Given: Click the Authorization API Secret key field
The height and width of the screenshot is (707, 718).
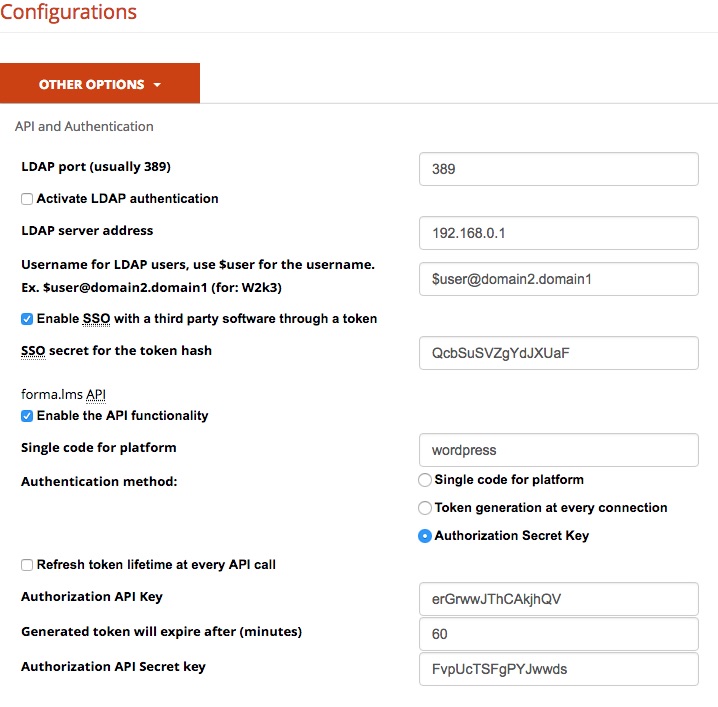Looking at the screenshot, I should pyautogui.click(x=558, y=669).
